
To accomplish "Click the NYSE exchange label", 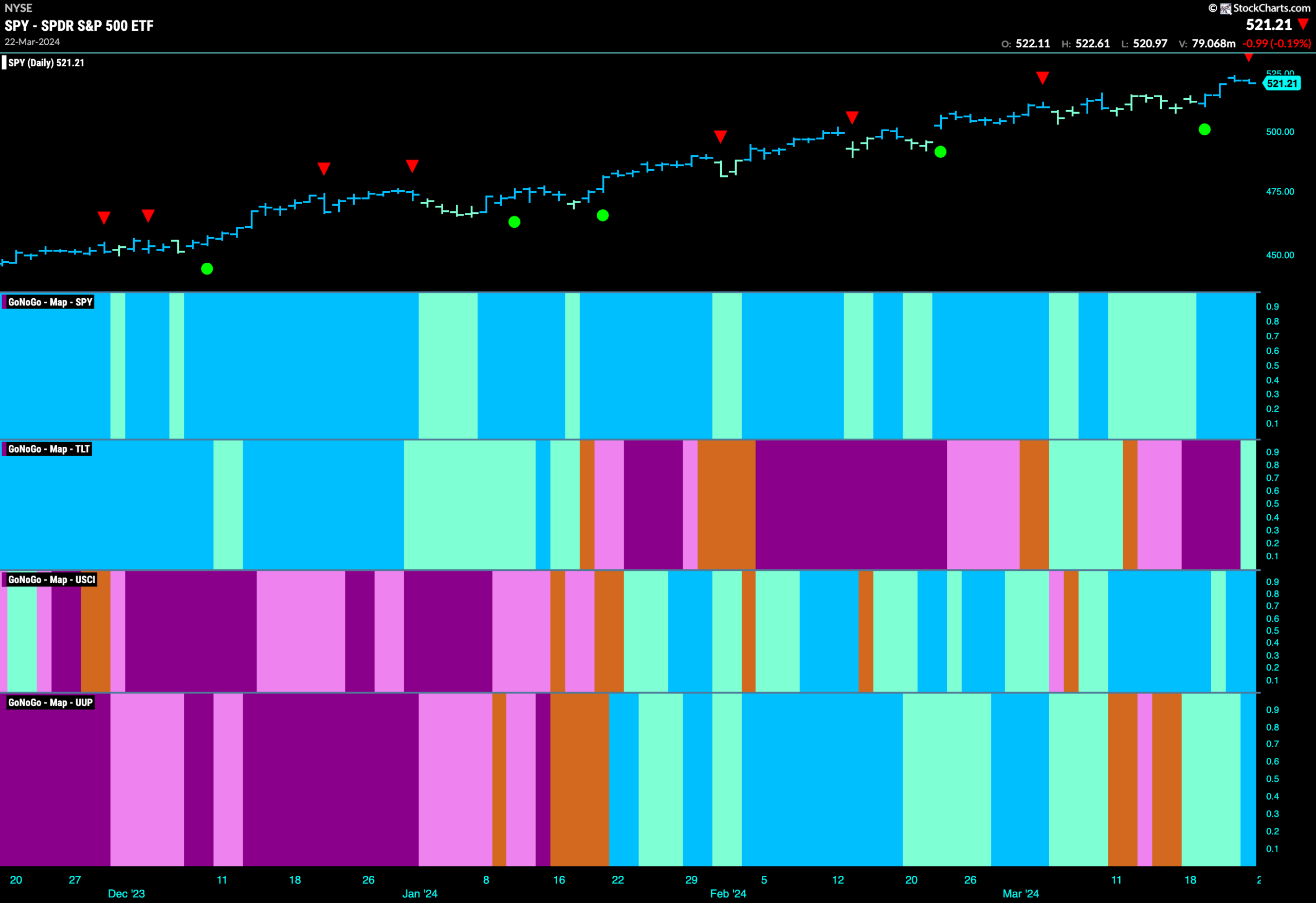I will [19, 8].
